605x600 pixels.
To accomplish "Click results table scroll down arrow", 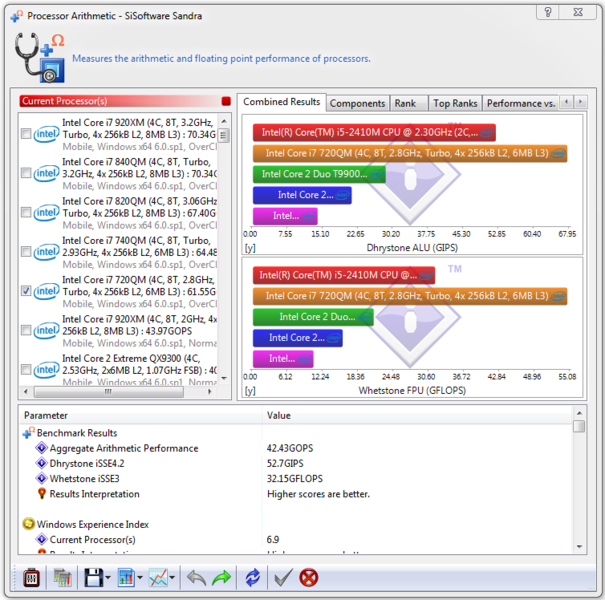I will (x=579, y=546).
